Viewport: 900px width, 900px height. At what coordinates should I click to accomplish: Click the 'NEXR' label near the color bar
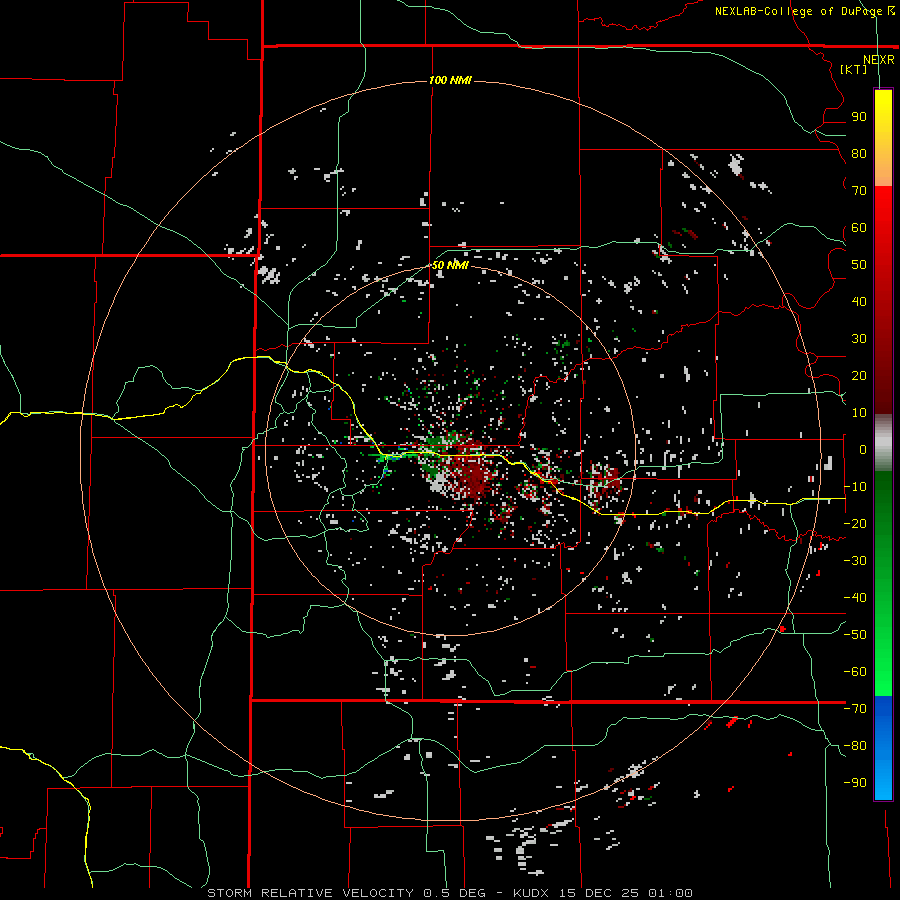click(x=878, y=60)
